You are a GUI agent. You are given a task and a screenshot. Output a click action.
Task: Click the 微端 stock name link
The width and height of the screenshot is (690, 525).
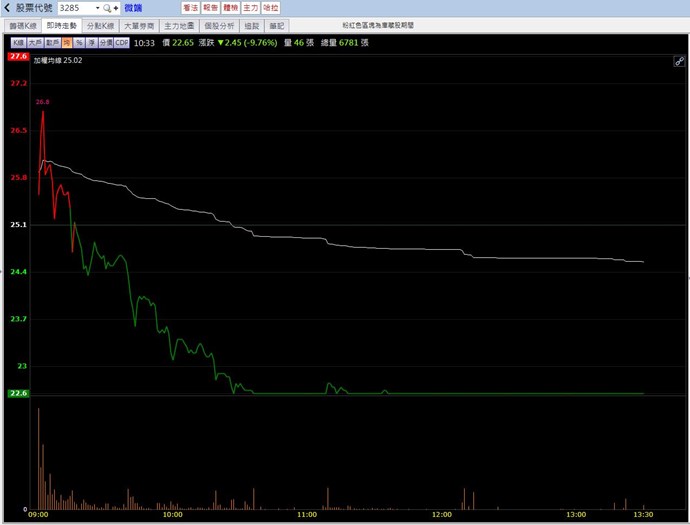pyautogui.click(x=133, y=8)
